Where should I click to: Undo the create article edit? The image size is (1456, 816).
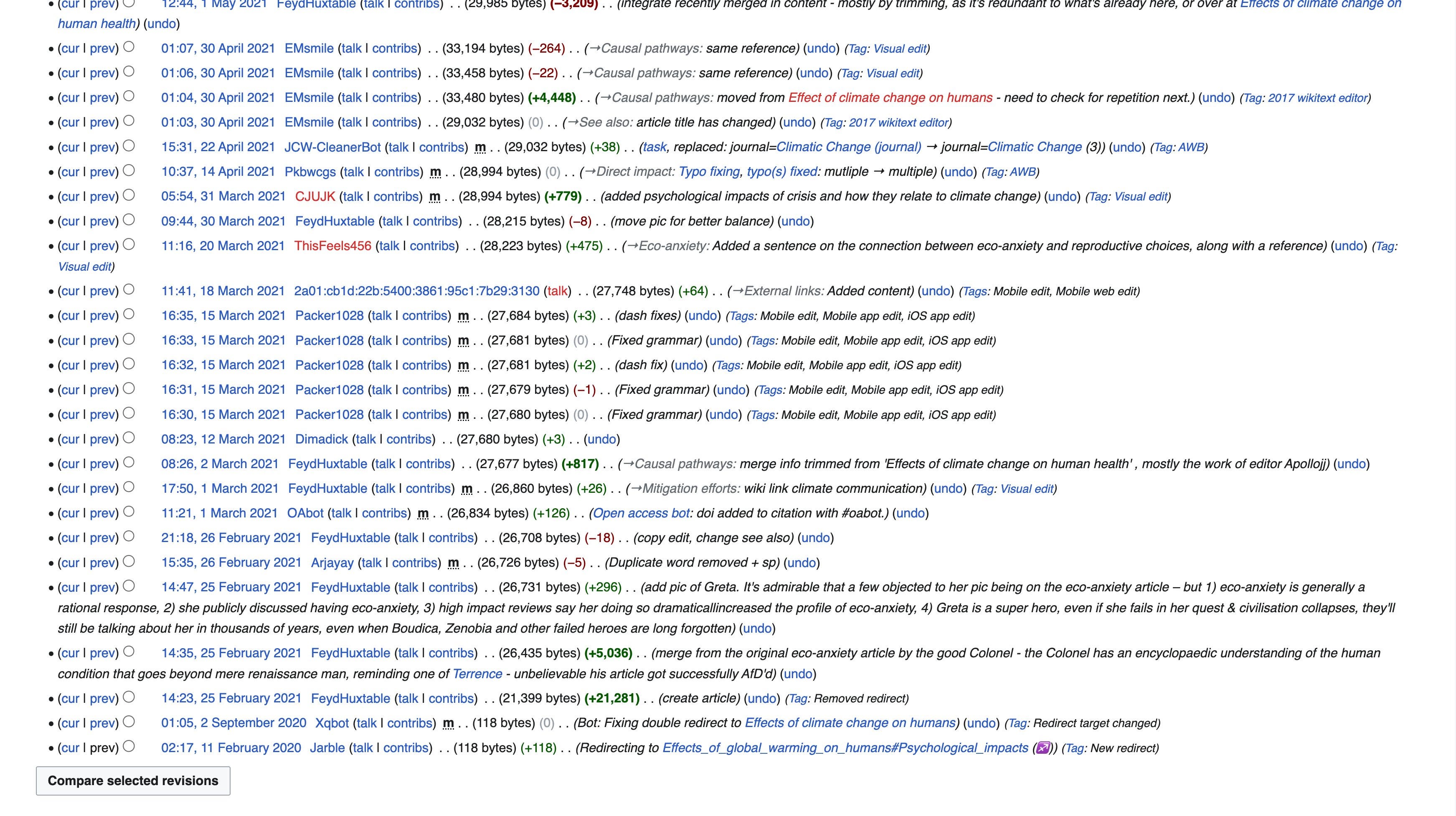[x=761, y=699]
